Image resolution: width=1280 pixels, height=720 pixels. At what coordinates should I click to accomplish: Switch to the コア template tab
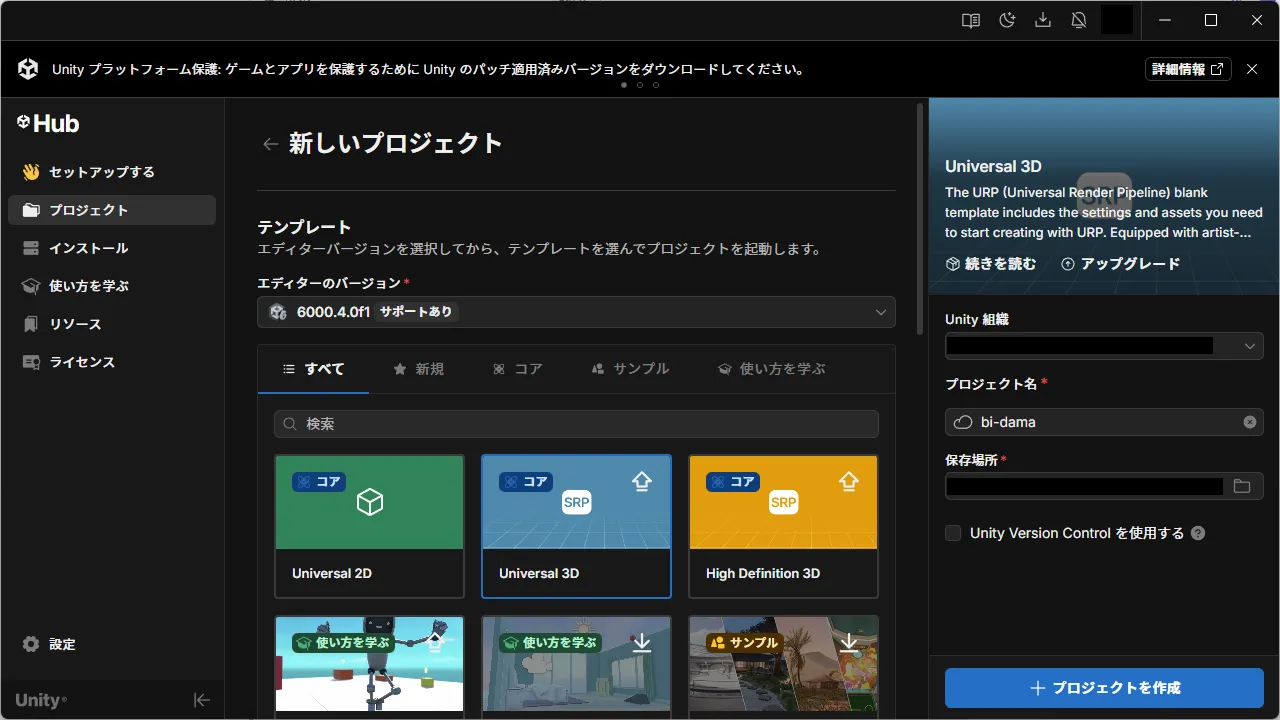[x=518, y=368]
